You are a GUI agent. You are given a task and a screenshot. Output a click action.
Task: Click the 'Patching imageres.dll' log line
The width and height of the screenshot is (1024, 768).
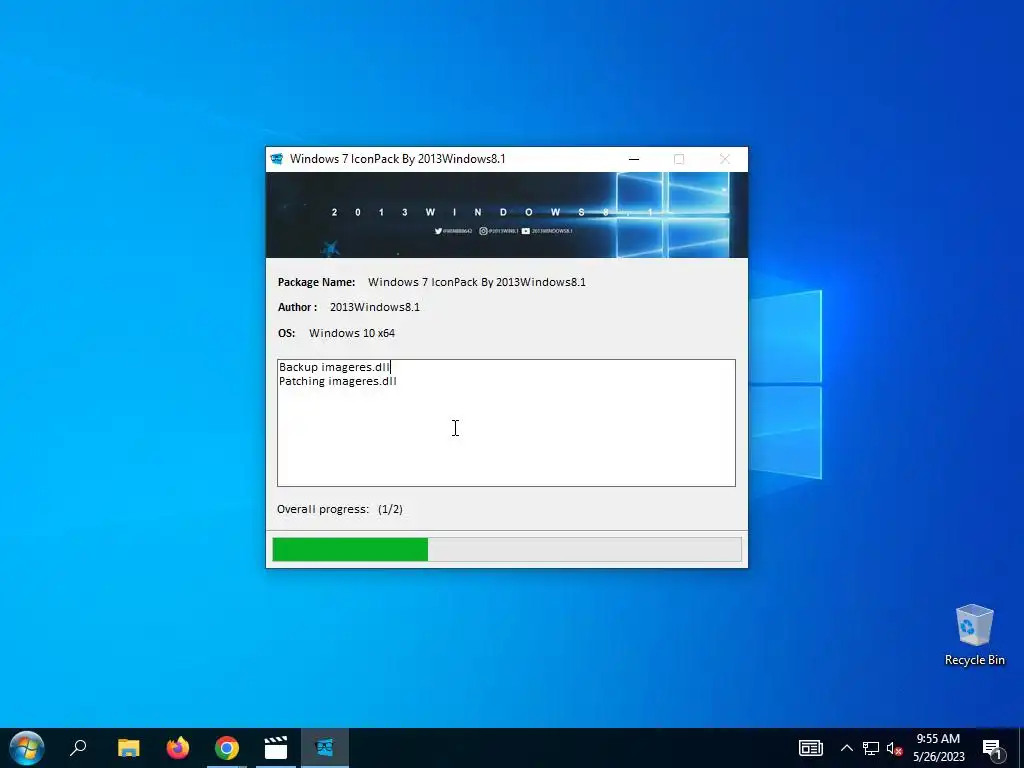[338, 381]
